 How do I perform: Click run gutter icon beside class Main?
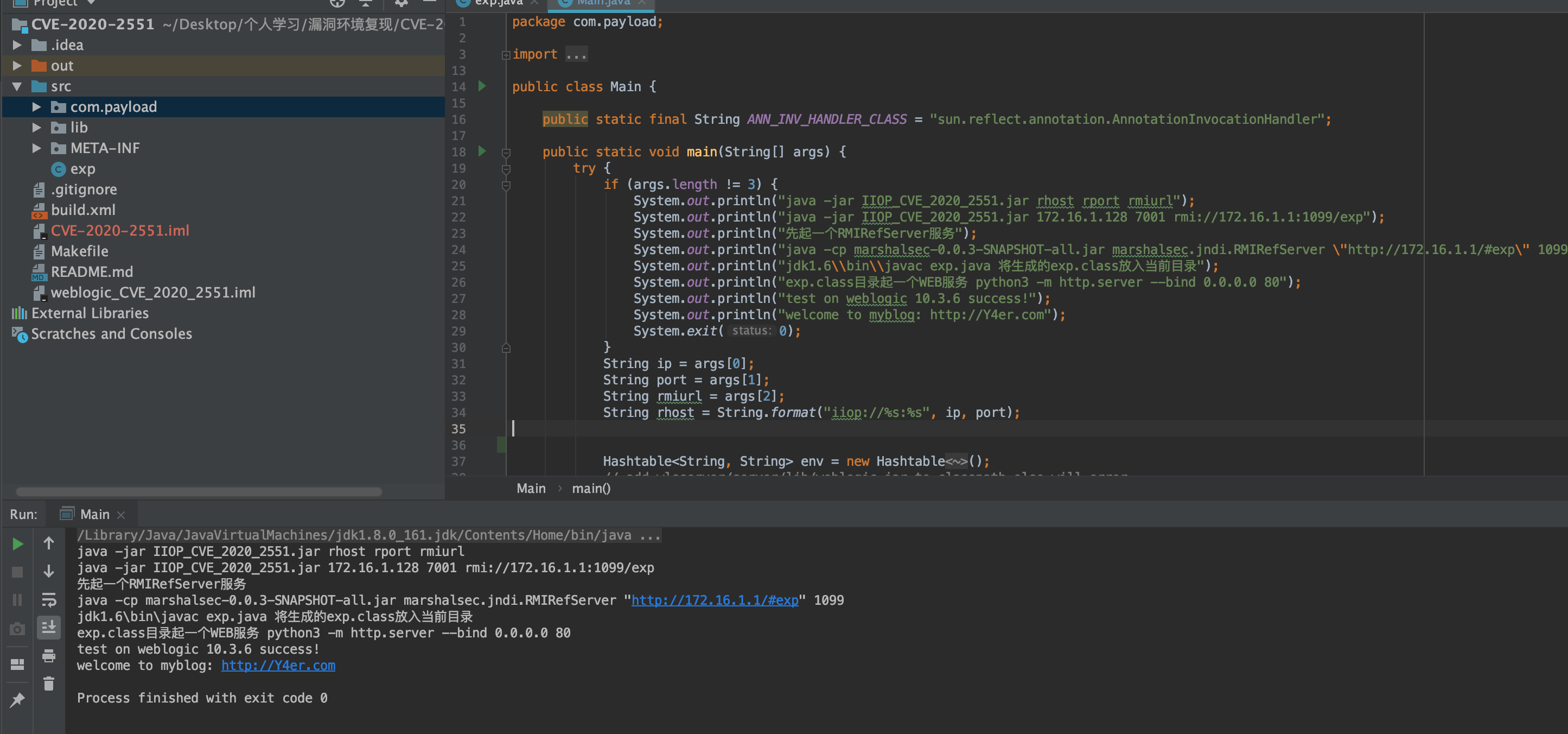(x=482, y=86)
